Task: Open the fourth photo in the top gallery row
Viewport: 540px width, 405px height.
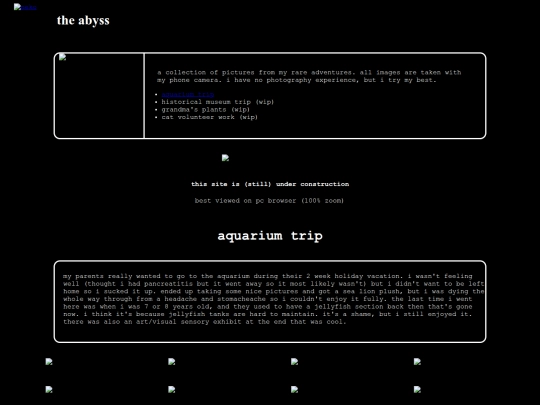Action: point(417,362)
